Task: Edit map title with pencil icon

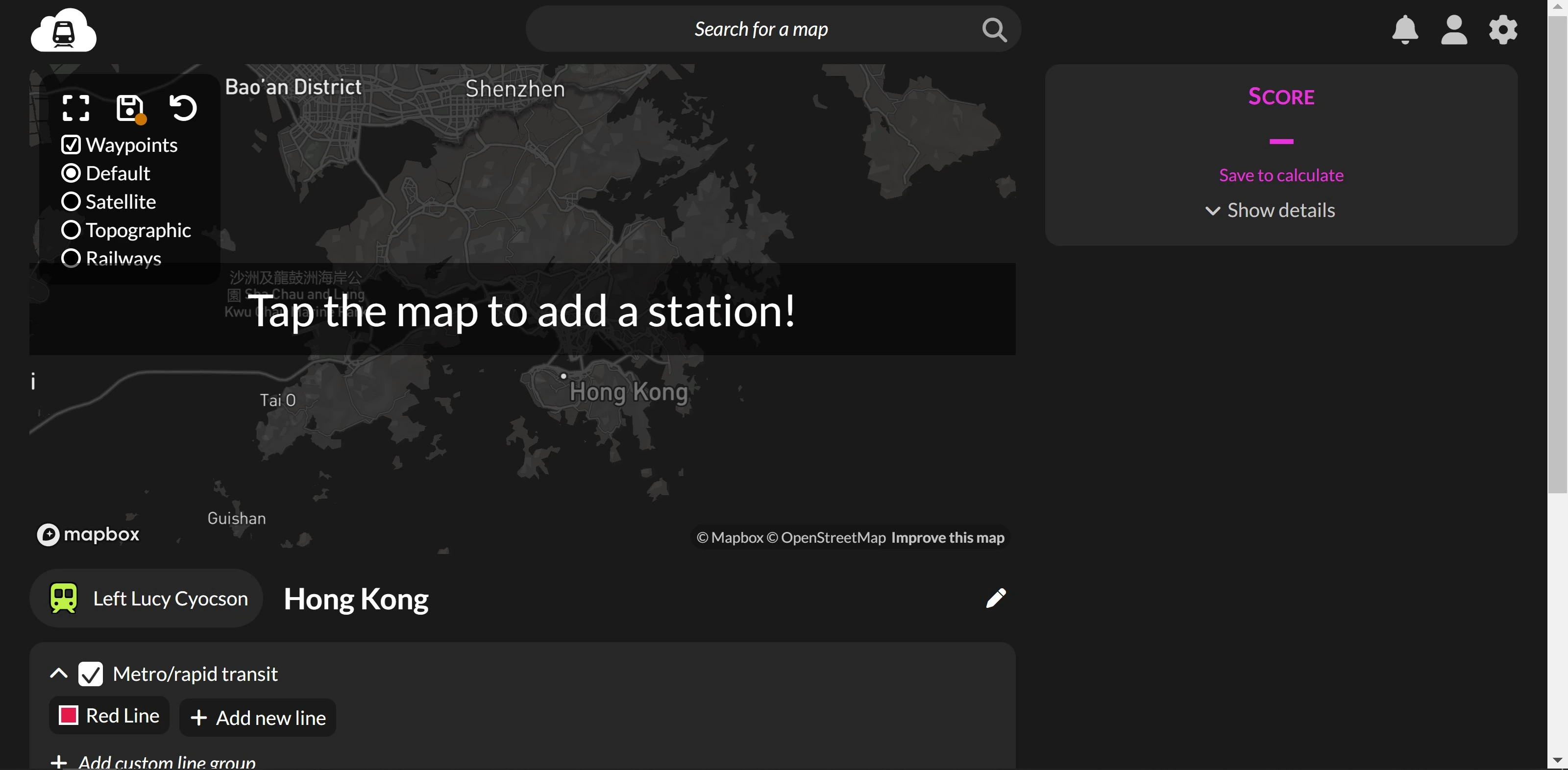Action: 996,598
